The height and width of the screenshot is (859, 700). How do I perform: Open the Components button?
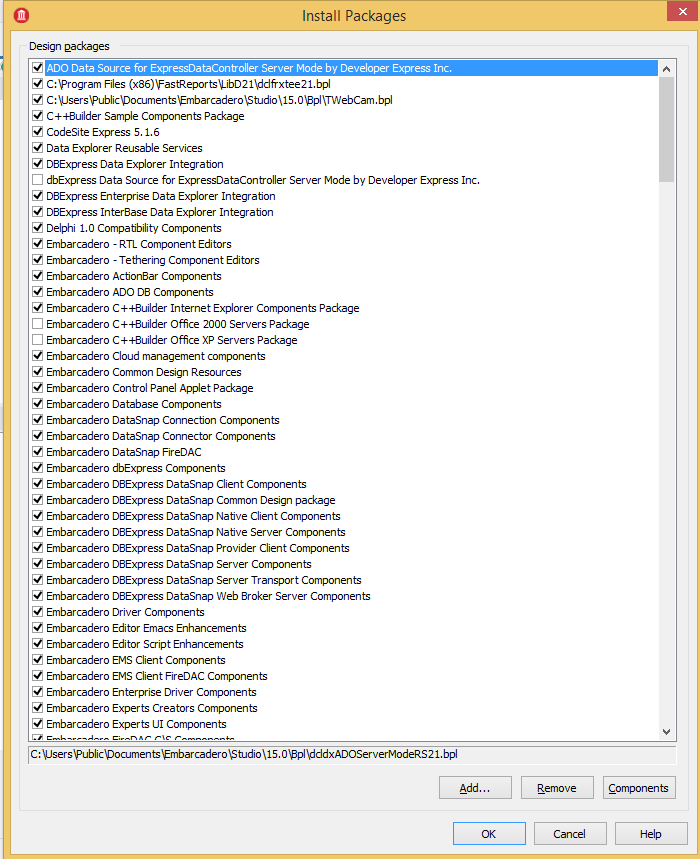639,788
